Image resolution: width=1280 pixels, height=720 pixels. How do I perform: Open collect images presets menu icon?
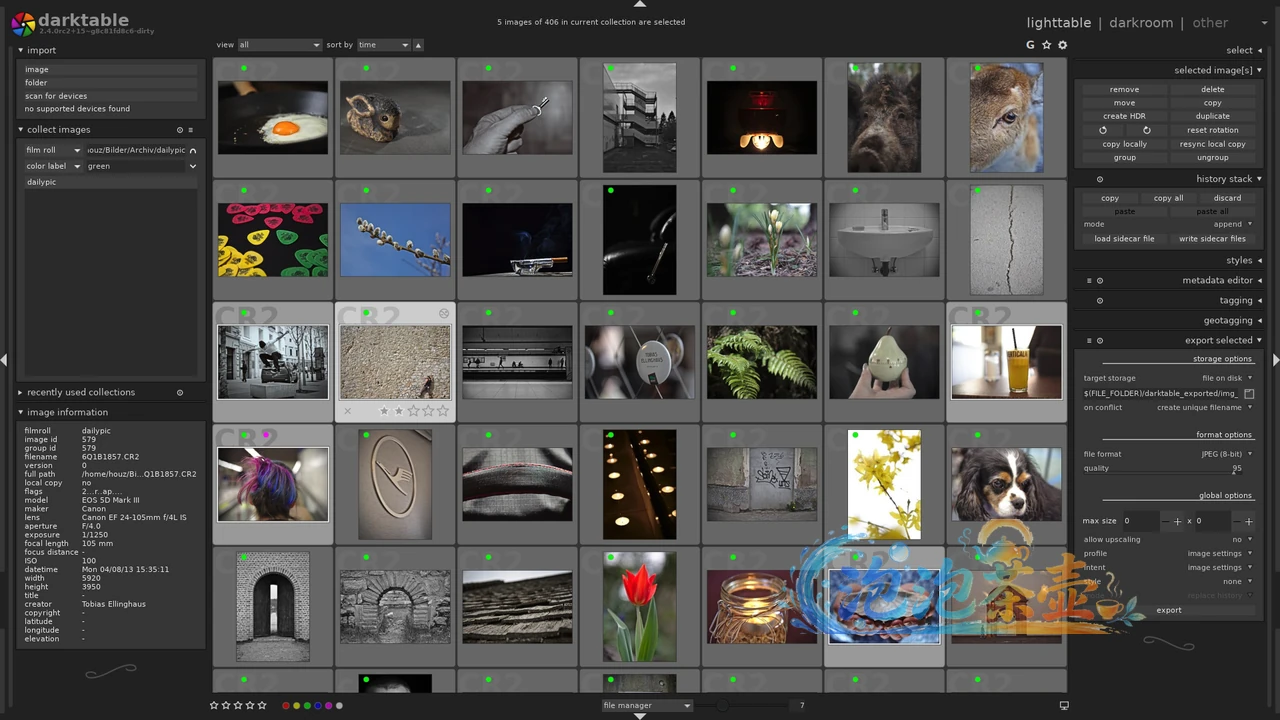point(190,130)
